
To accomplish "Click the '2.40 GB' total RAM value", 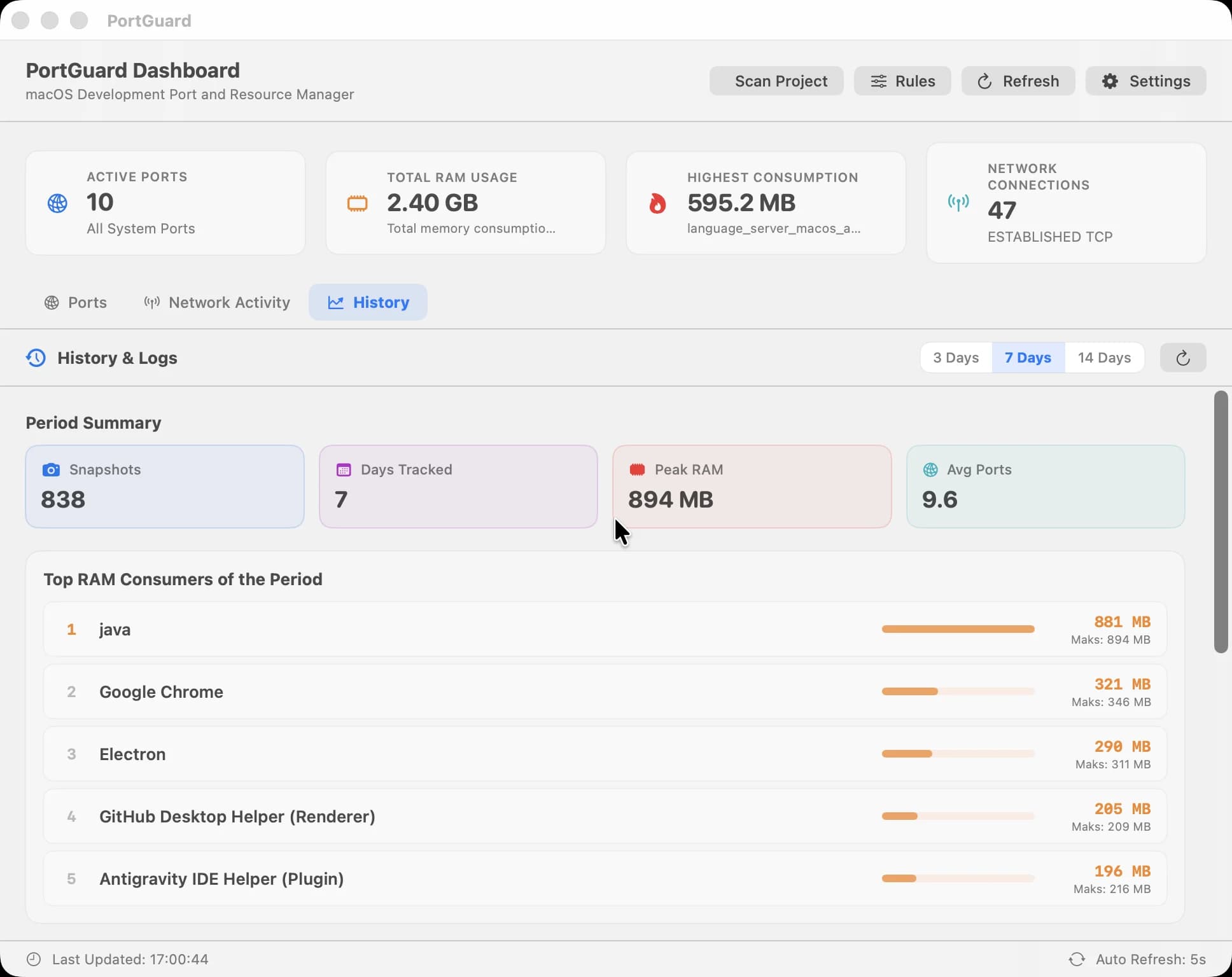I will [x=432, y=203].
